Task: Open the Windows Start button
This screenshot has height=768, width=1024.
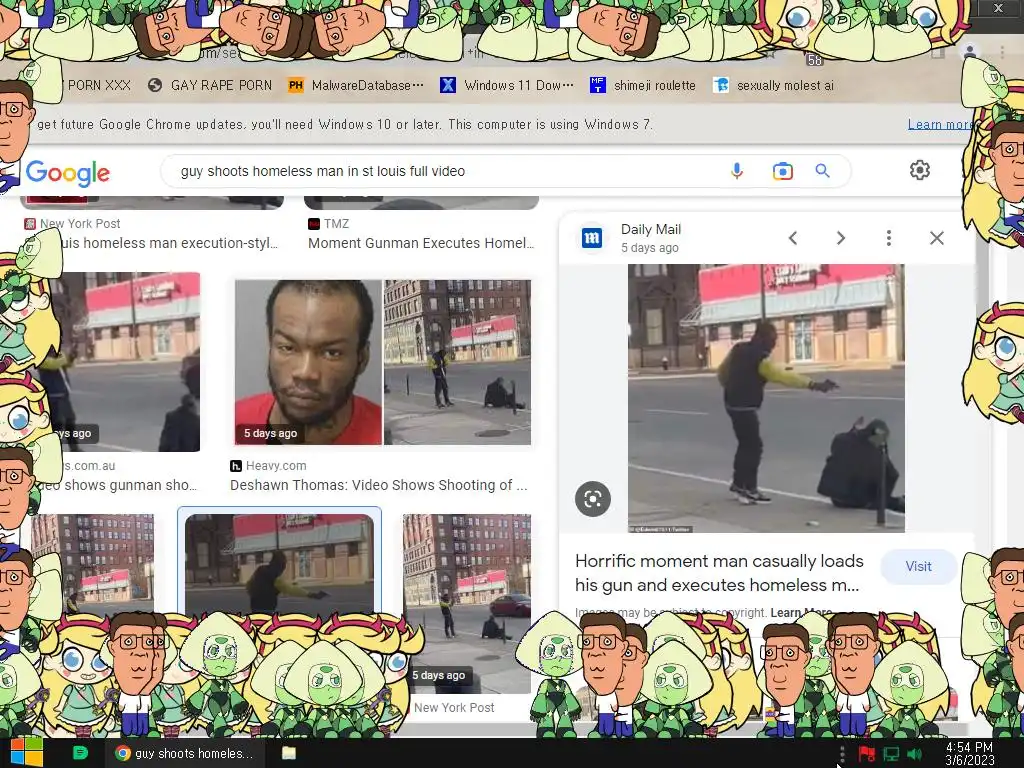Action: pyautogui.click(x=26, y=753)
